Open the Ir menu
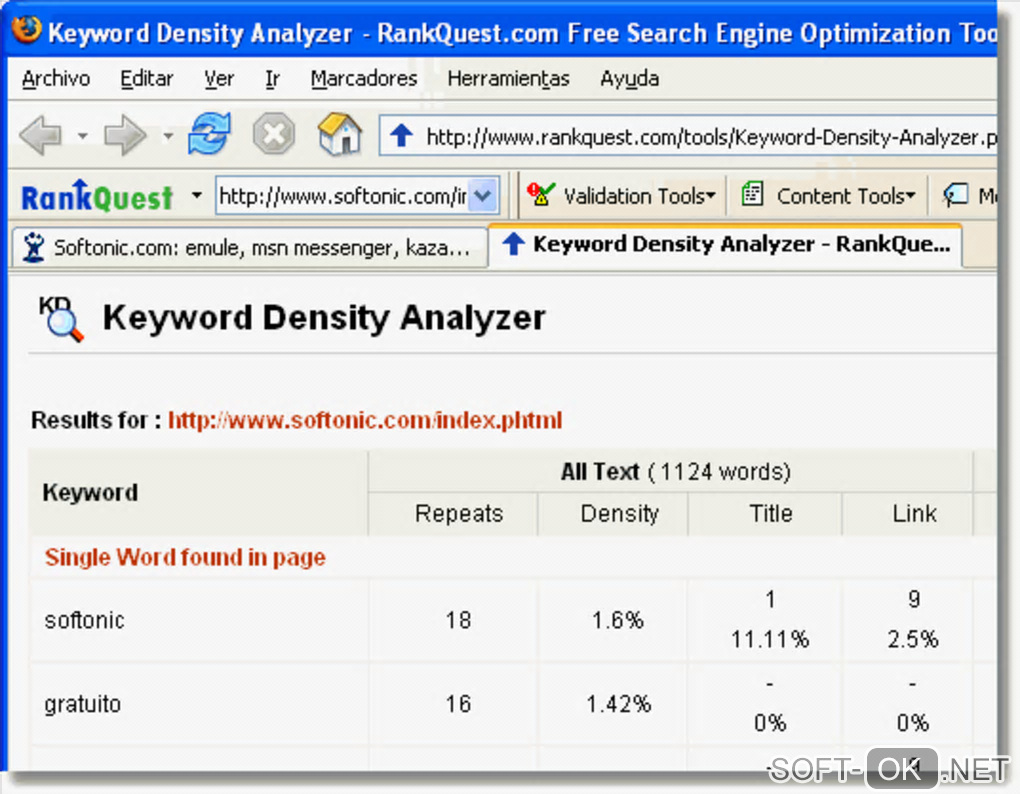1020x794 pixels. tap(272, 79)
